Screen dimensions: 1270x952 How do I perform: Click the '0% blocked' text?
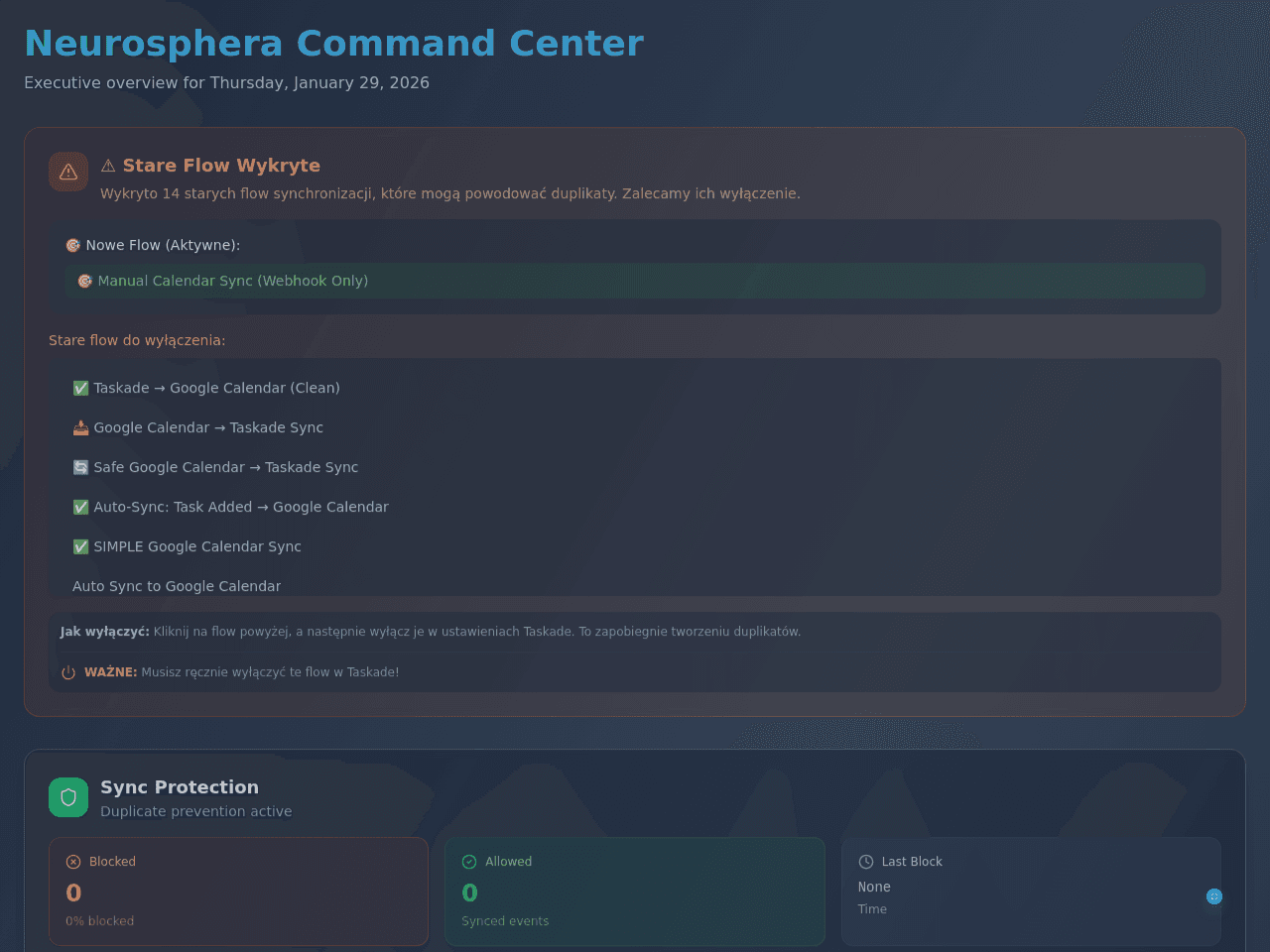pyautogui.click(x=100, y=921)
